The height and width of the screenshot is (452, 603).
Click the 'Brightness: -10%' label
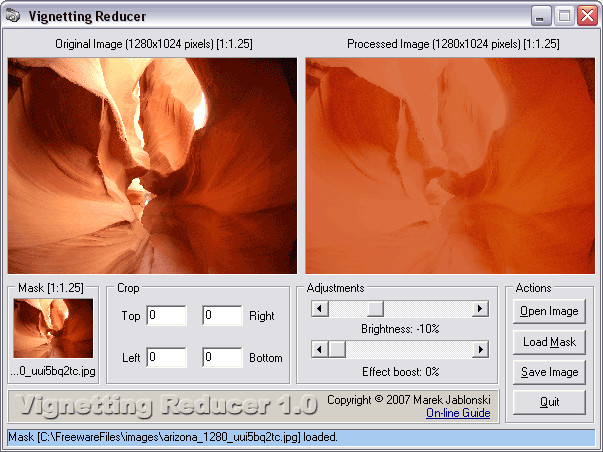pyautogui.click(x=400, y=329)
